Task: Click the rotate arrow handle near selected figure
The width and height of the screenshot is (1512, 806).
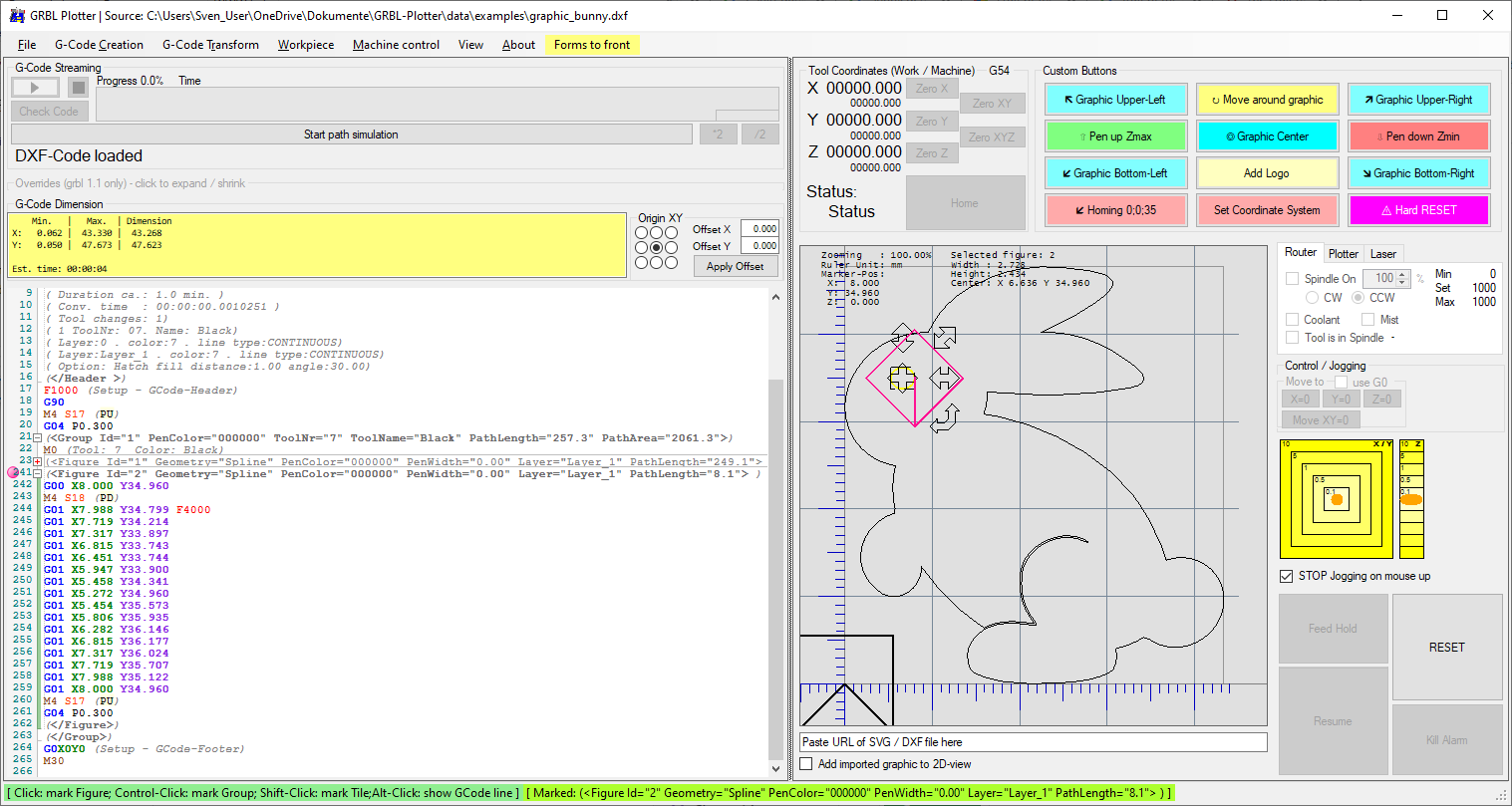Action: 946,417
